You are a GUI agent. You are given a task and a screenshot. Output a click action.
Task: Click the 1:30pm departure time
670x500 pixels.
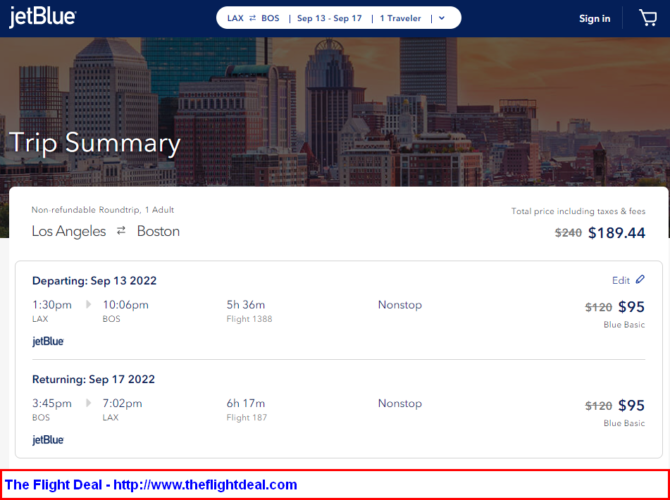(52, 305)
